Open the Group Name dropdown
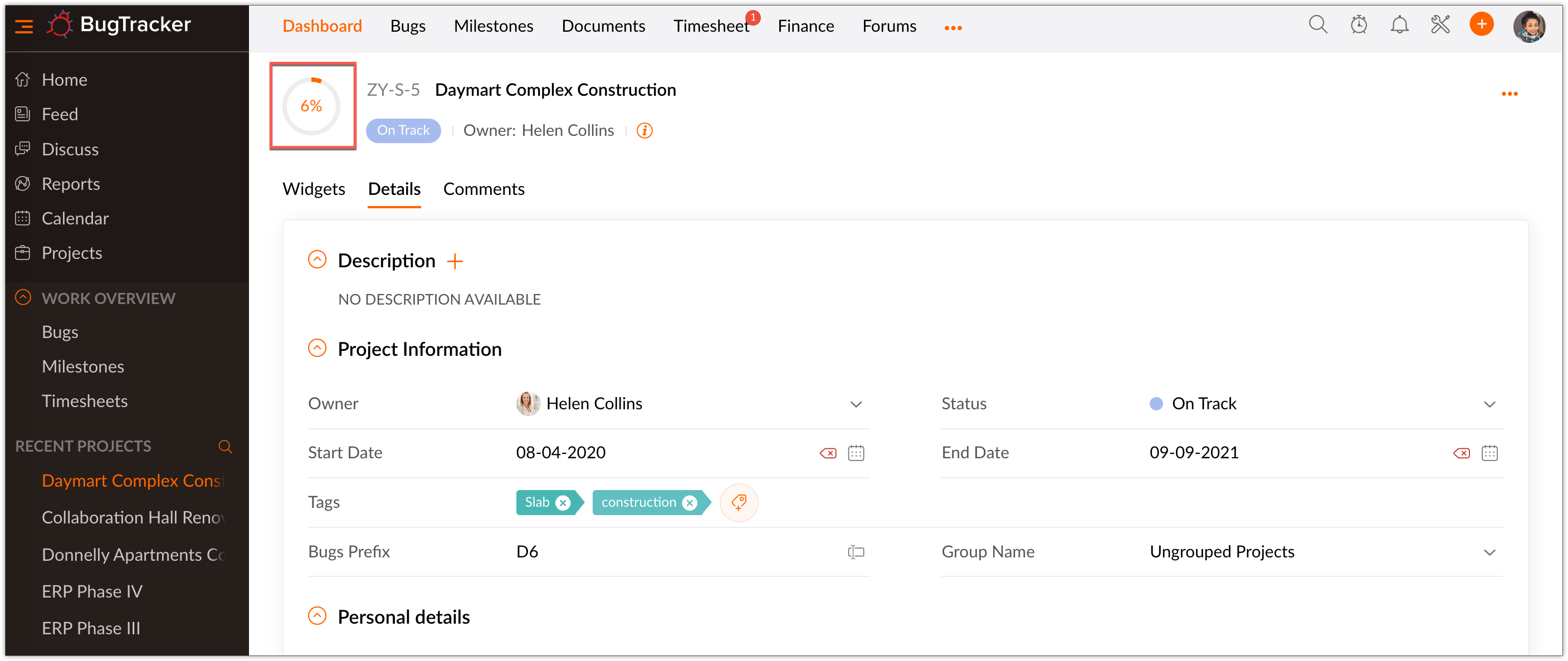 [x=1491, y=551]
